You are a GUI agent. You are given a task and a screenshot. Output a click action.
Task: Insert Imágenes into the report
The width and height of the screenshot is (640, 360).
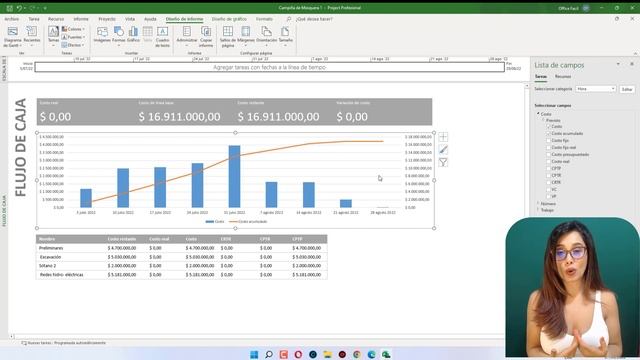point(102,35)
